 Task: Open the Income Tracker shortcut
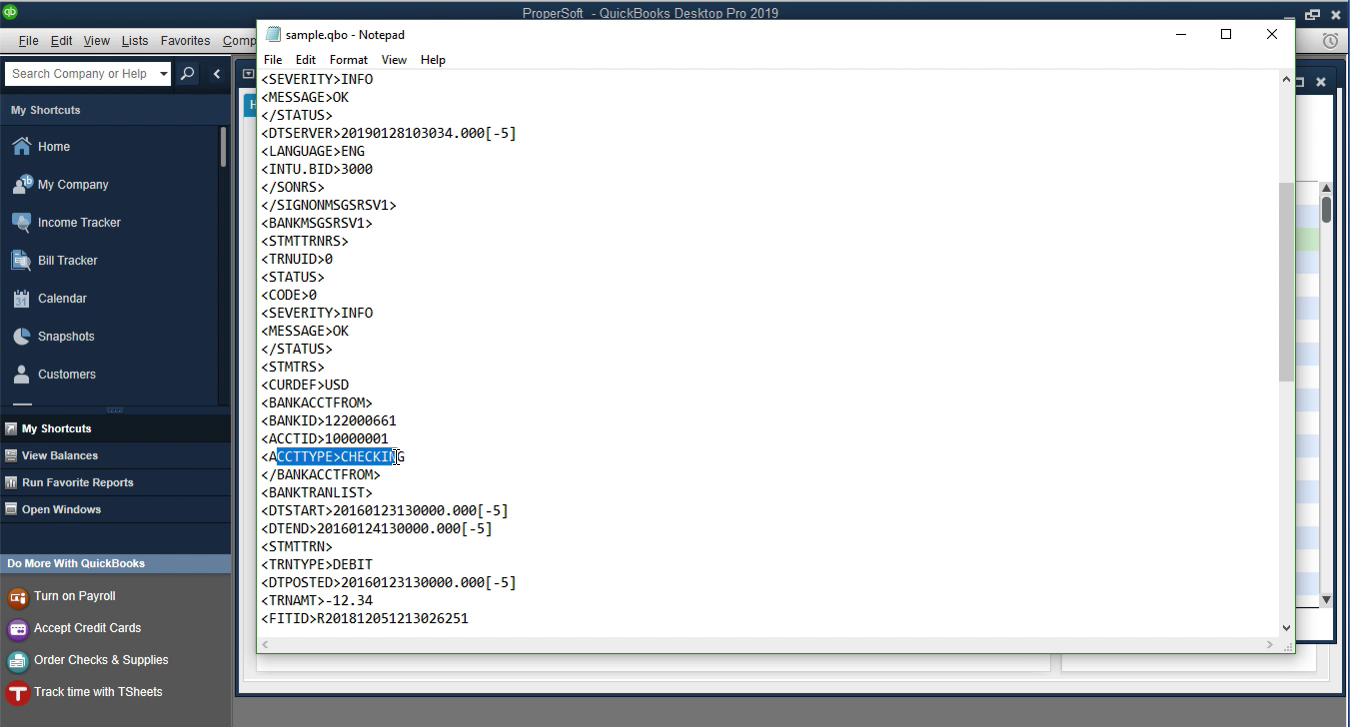[x=79, y=222]
